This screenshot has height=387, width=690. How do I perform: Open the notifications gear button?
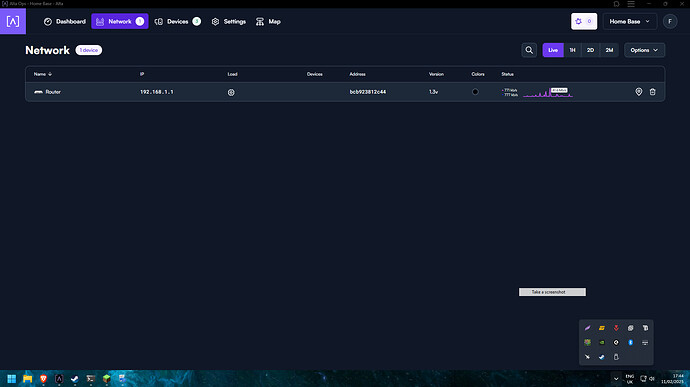point(584,21)
